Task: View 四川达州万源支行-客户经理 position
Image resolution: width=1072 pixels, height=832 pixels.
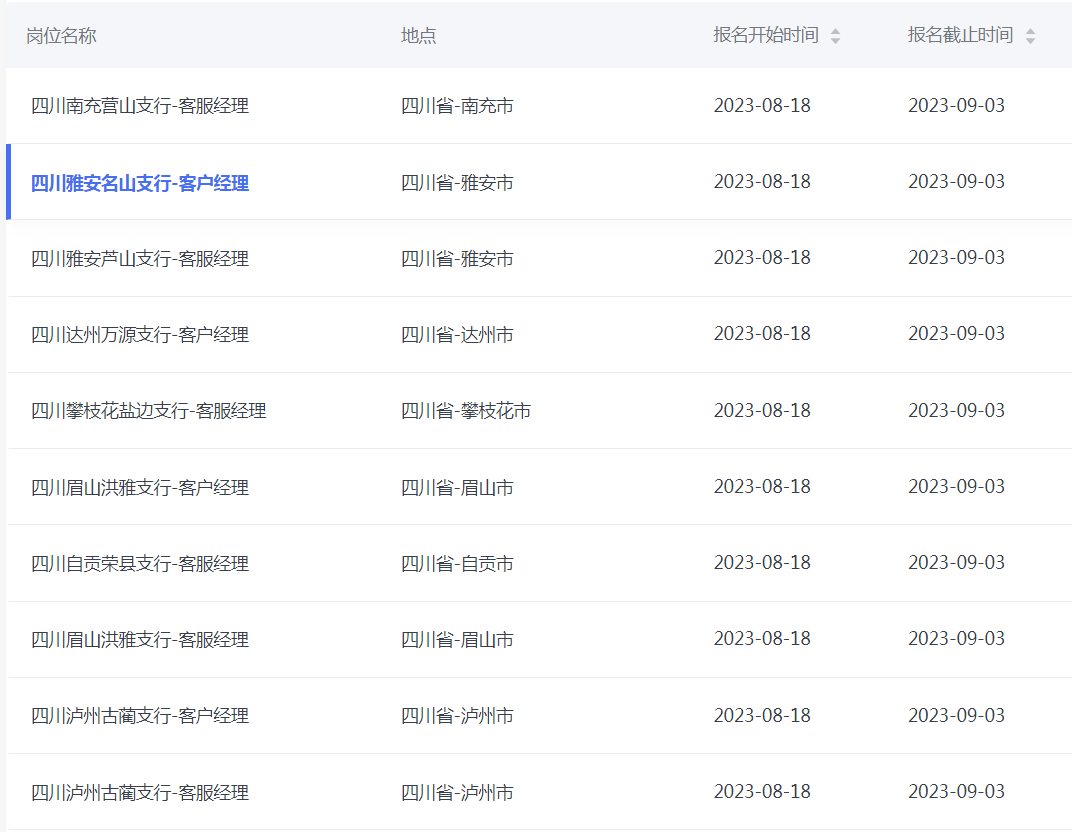Action: pyautogui.click(x=140, y=335)
